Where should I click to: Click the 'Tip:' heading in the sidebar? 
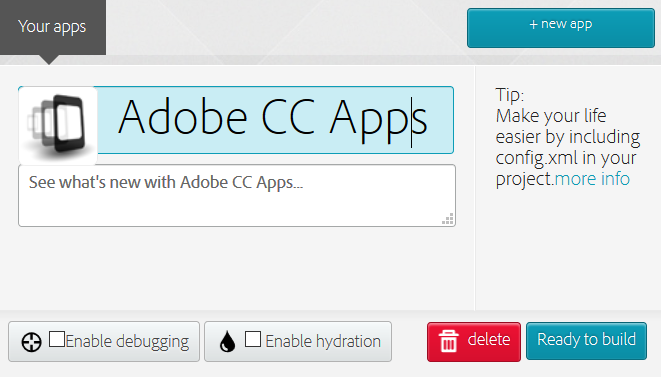point(510,95)
